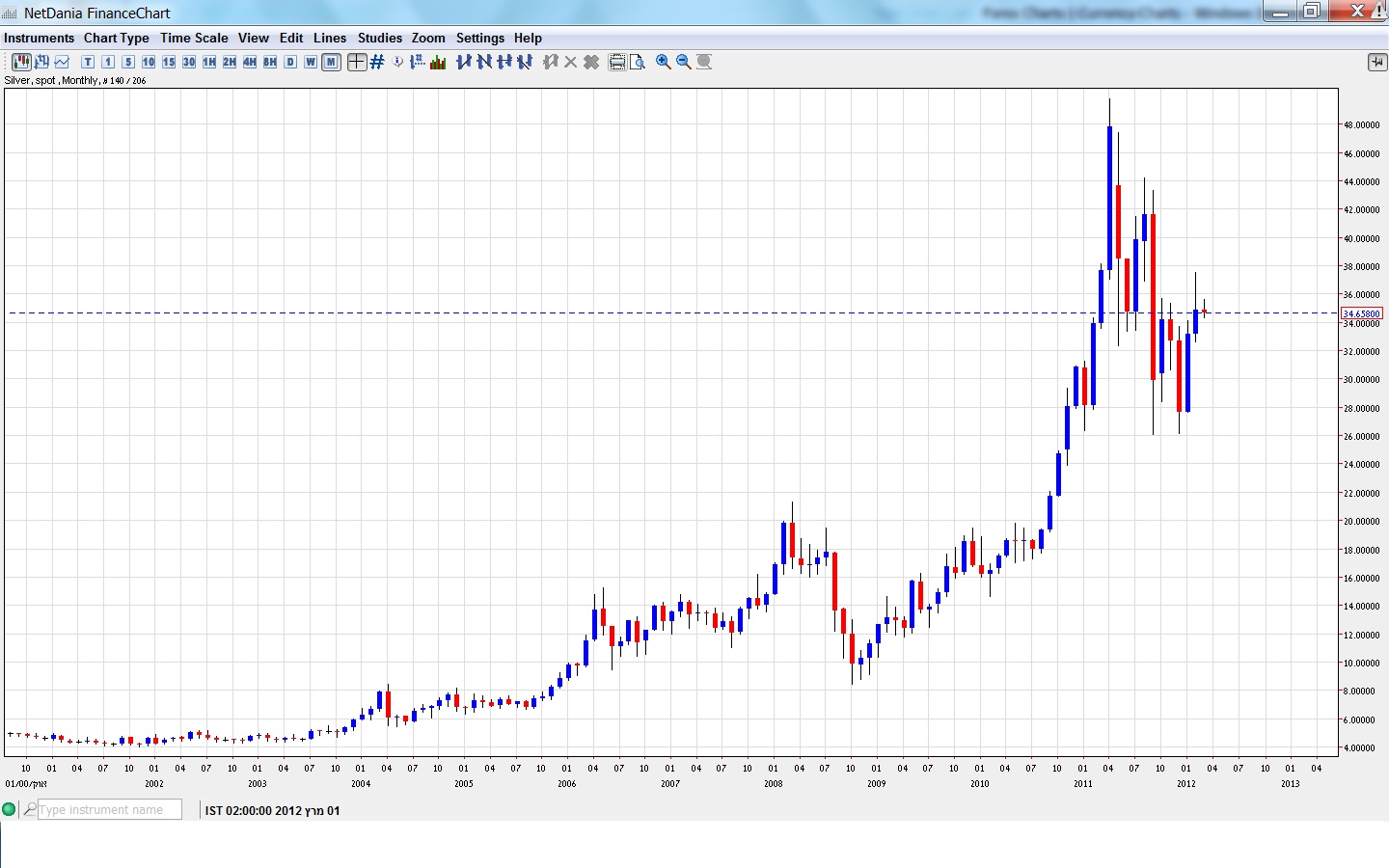Click the 2008 year axis label

tap(774, 784)
